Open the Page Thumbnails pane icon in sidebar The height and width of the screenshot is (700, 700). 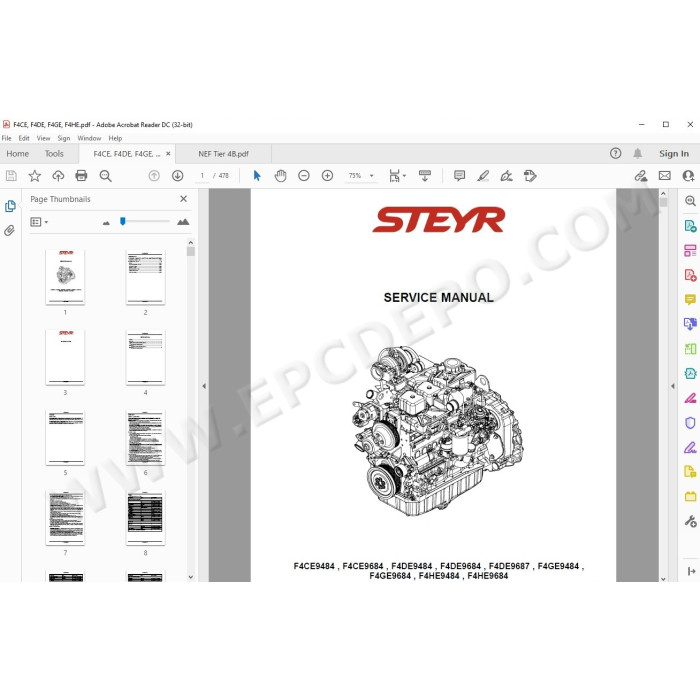pyautogui.click(x=10, y=206)
